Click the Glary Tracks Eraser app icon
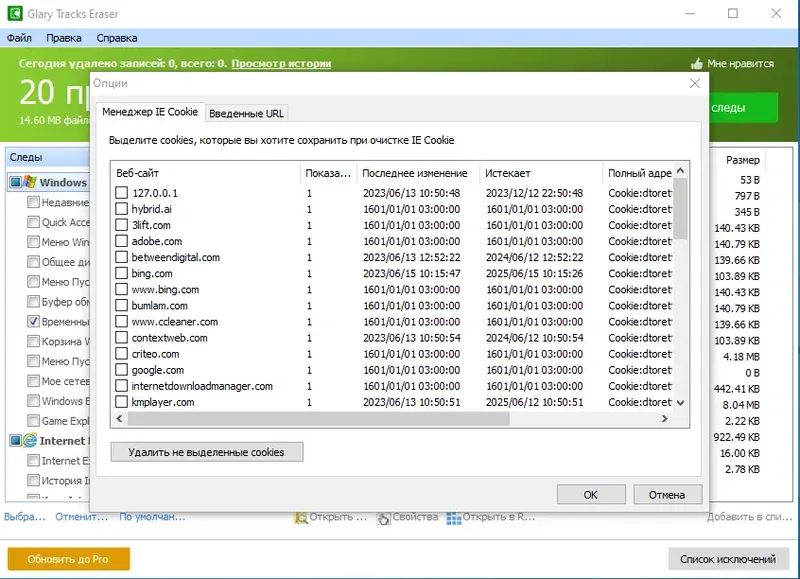The height and width of the screenshot is (579, 800). pos(15,13)
